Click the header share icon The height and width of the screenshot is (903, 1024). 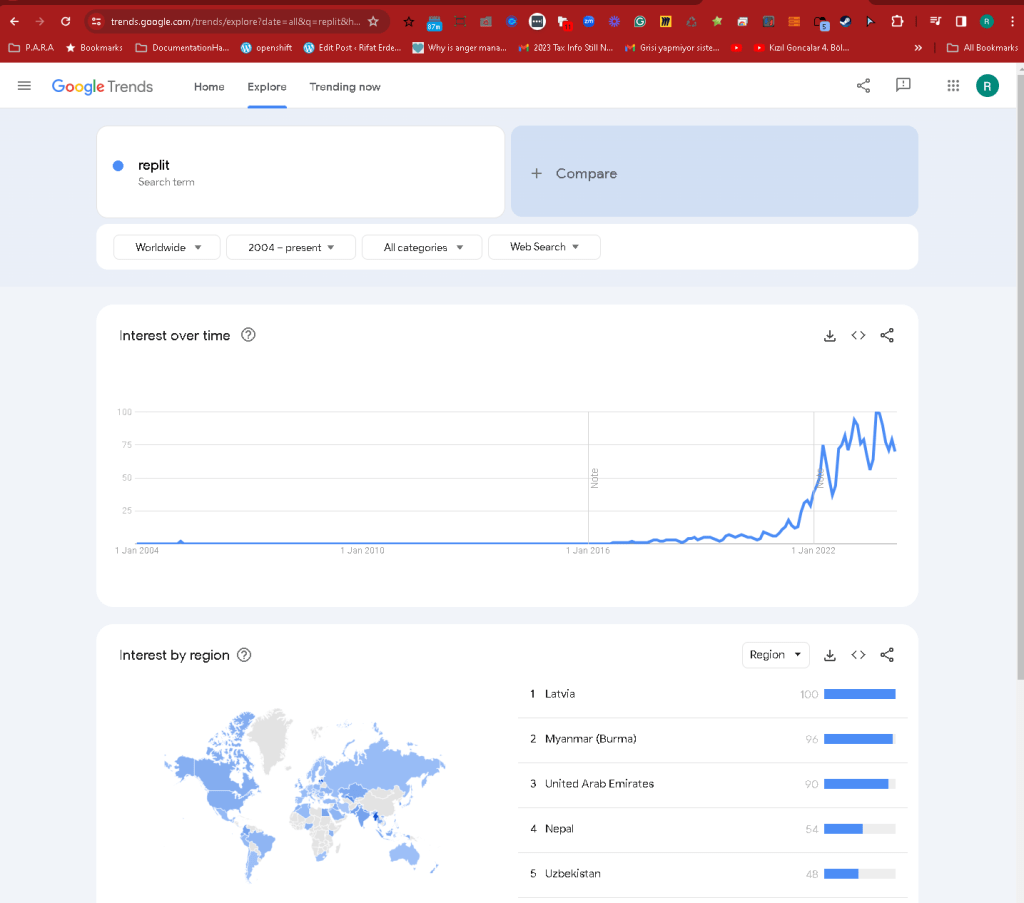point(863,86)
